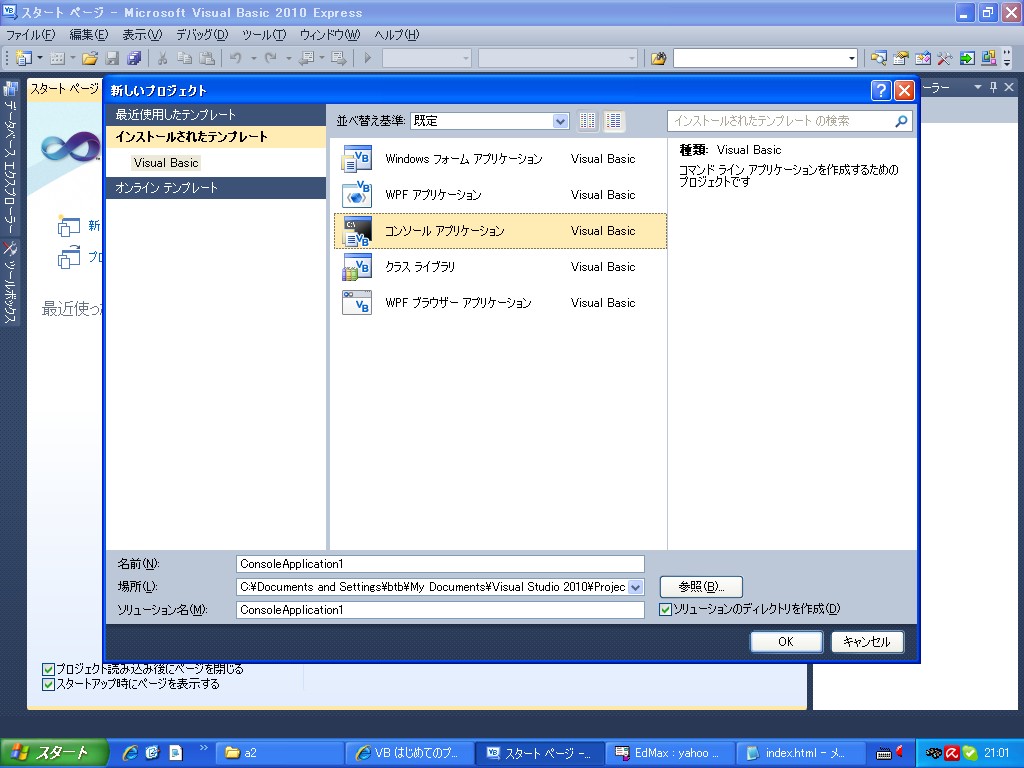Open the toolbar search combo box dropdown
The width and height of the screenshot is (1024, 768).
(x=851, y=59)
